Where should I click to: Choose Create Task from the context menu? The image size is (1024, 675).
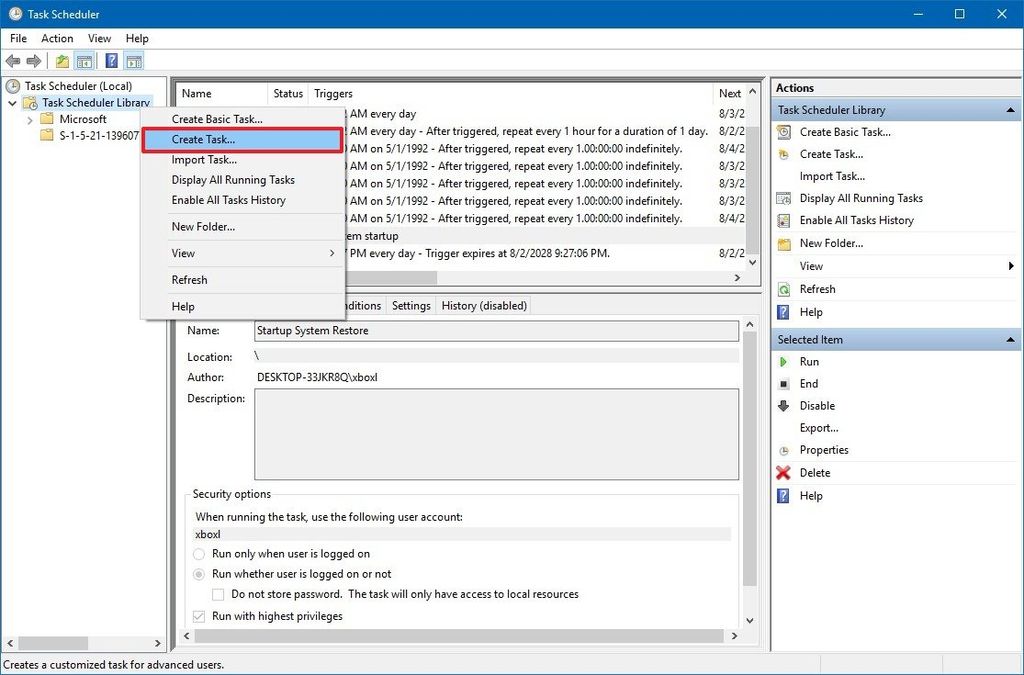point(205,139)
